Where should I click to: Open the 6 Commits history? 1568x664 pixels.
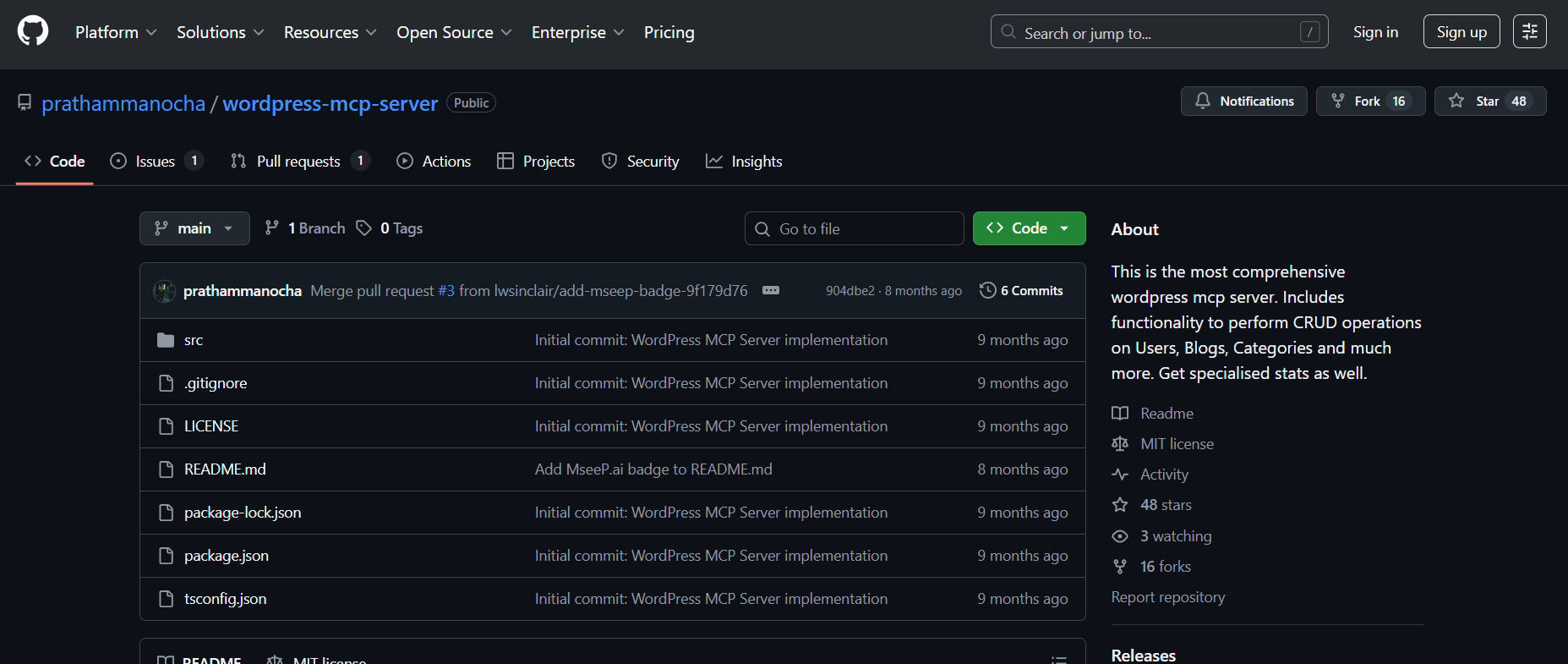coord(1021,291)
